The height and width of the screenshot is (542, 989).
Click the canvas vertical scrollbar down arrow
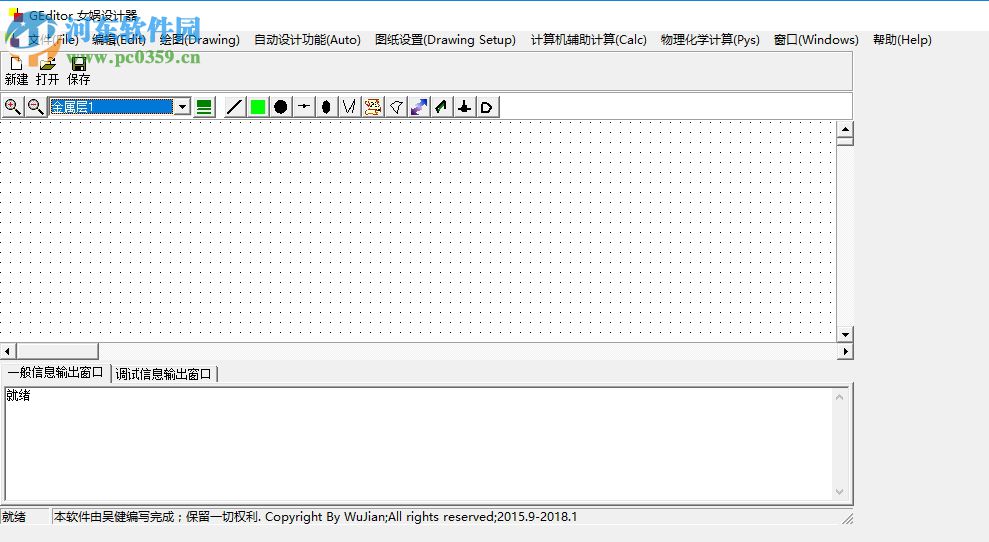845,334
